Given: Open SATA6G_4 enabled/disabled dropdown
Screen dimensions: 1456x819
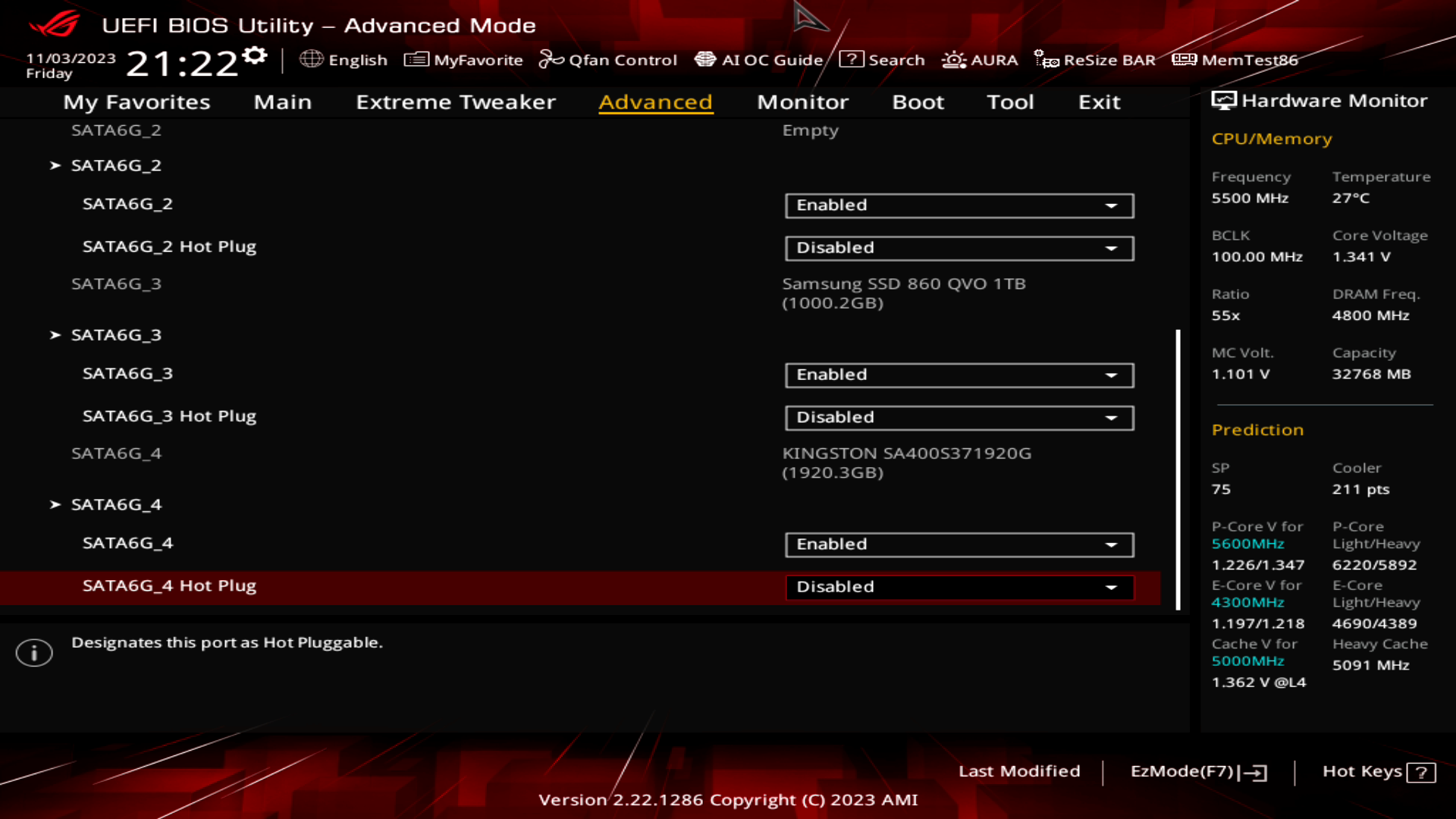Looking at the screenshot, I should pyautogui.click(x=958, y=543).
